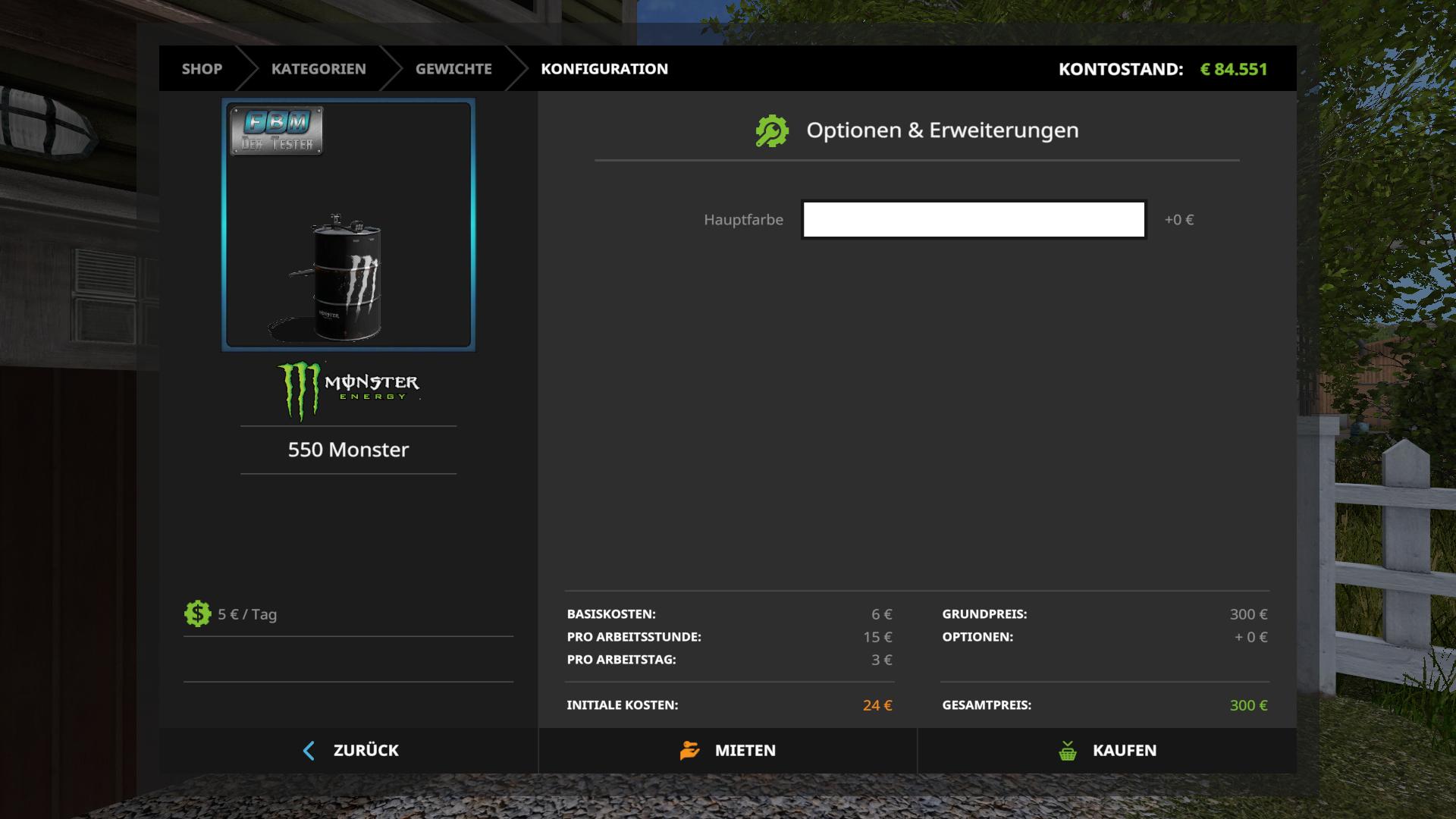1456x819 pixels.
Task: Click the green shopping basket icon
Action: [x=1068, y=751]
